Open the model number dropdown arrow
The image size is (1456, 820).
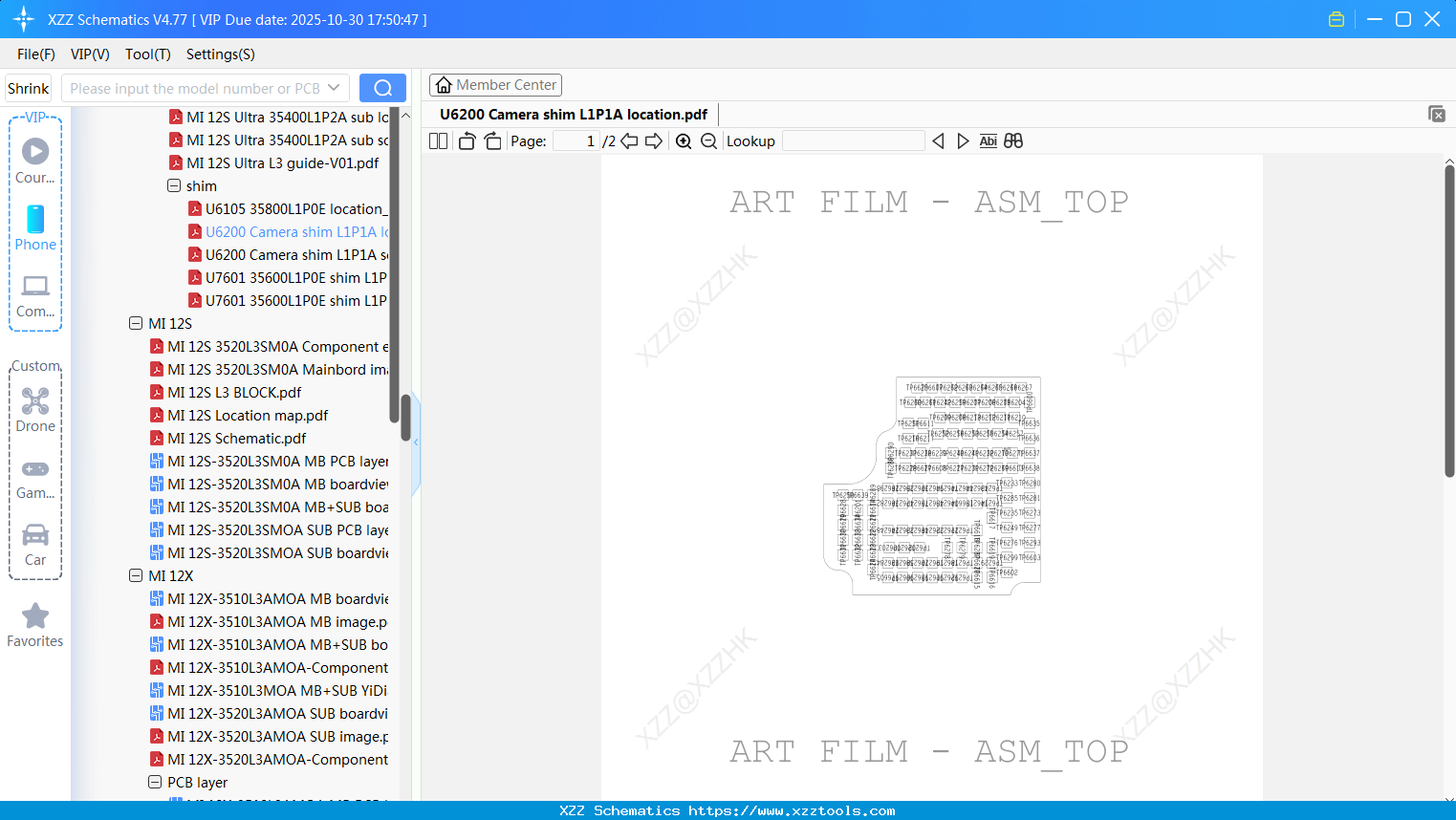point(334,88)
